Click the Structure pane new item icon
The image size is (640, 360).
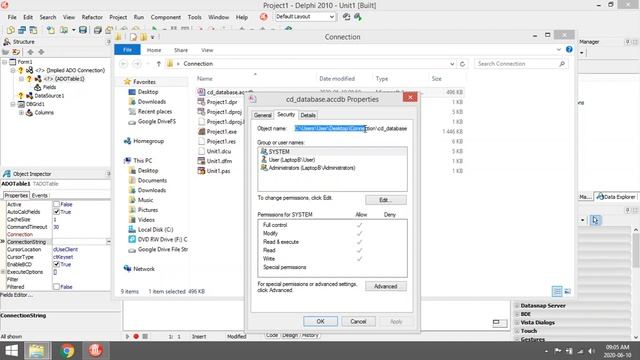[6, 52]
